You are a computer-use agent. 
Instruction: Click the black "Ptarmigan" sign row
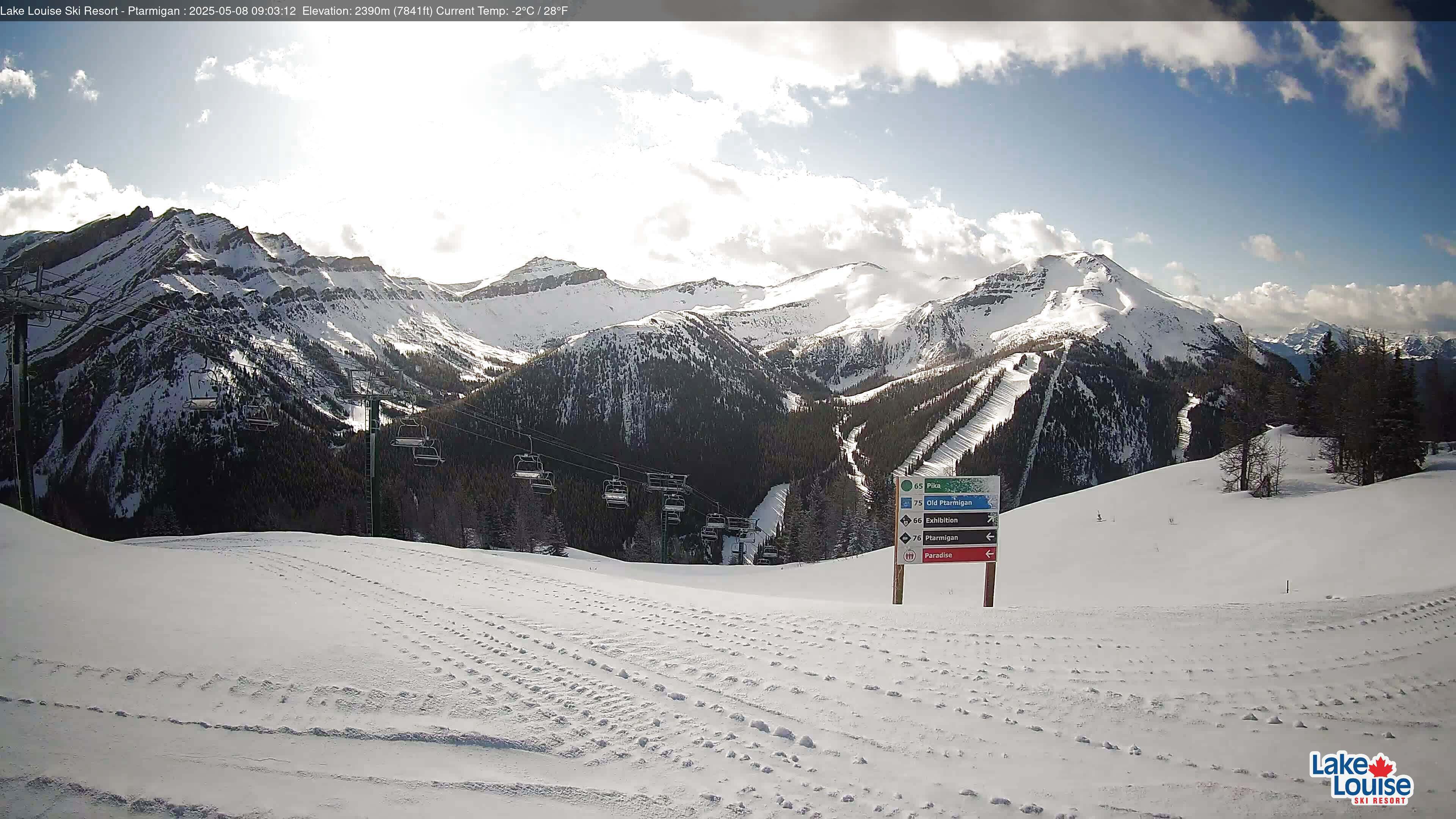[960, 538]
